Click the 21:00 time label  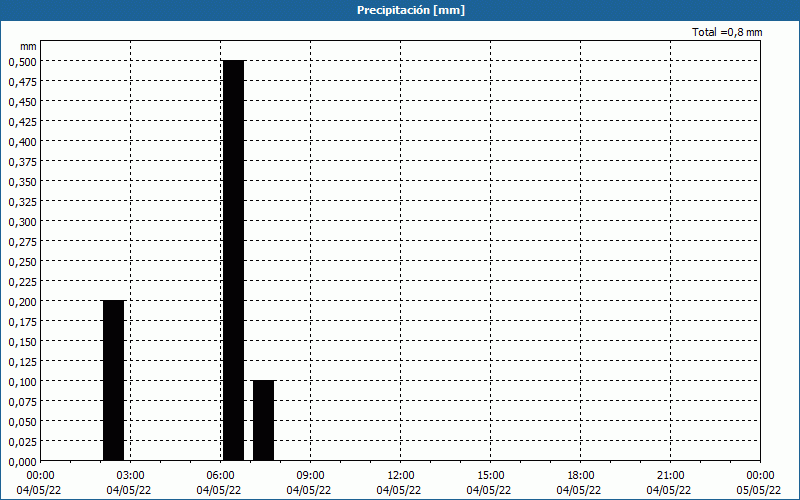670,476
